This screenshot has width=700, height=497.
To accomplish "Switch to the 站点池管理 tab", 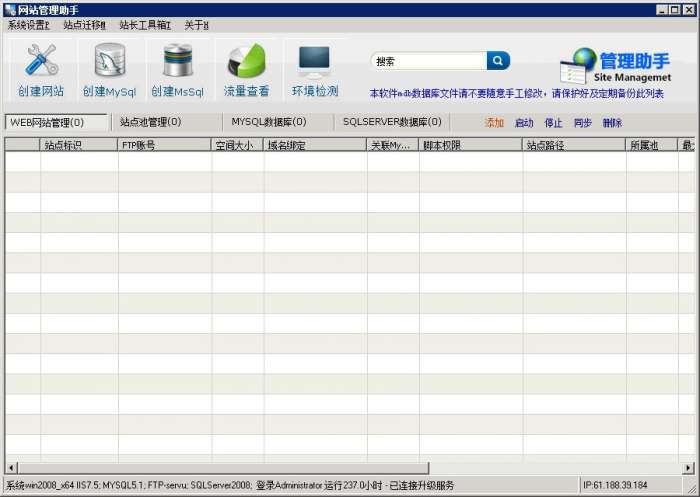I will pos(150,122).
